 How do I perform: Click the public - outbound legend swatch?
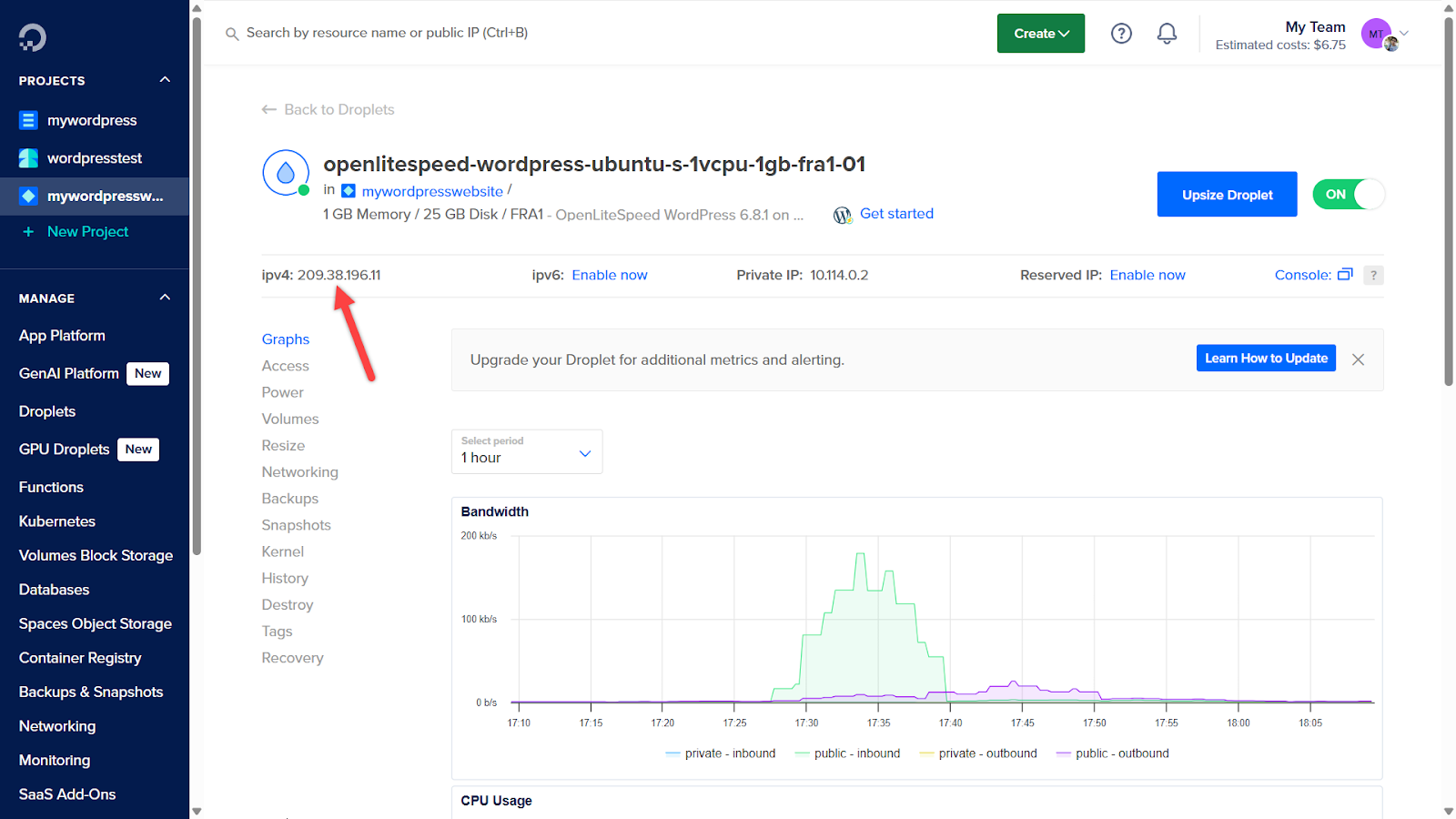1063,753
